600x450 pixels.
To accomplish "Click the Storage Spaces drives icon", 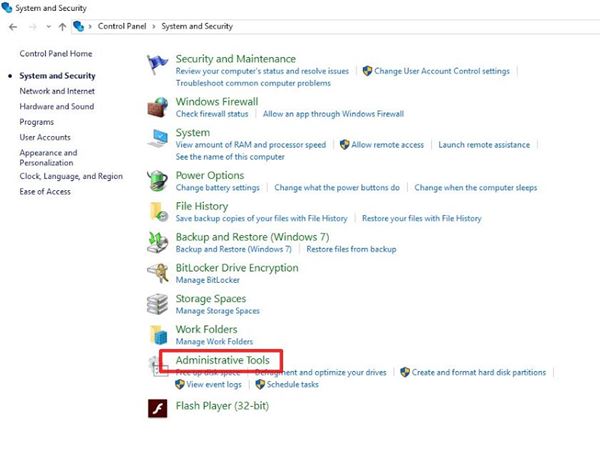I will click(157, 304).
